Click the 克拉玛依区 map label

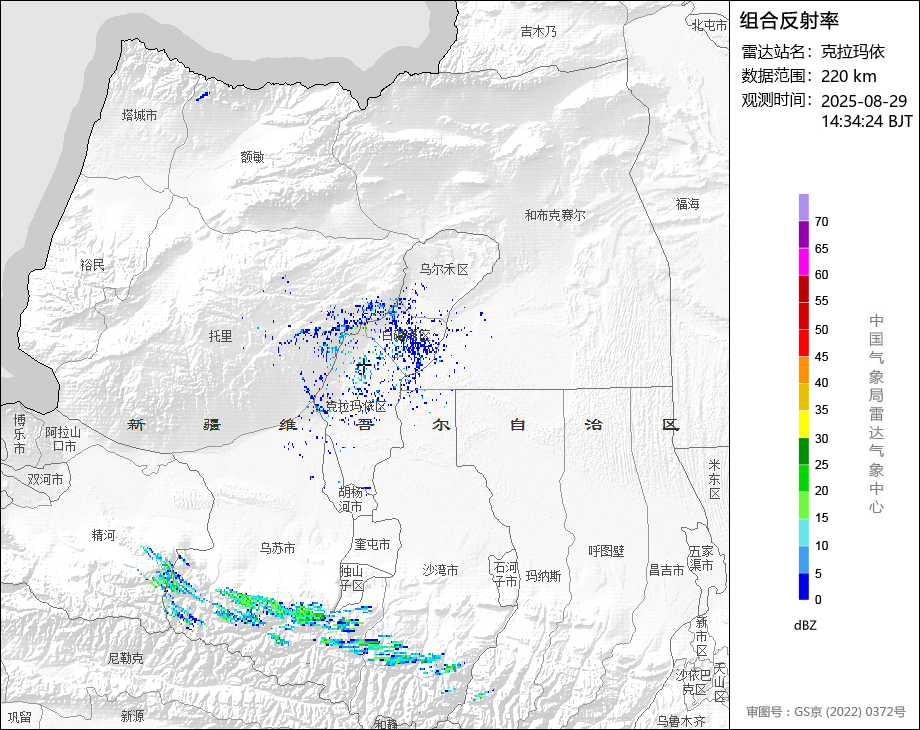(x=356, y=406)
